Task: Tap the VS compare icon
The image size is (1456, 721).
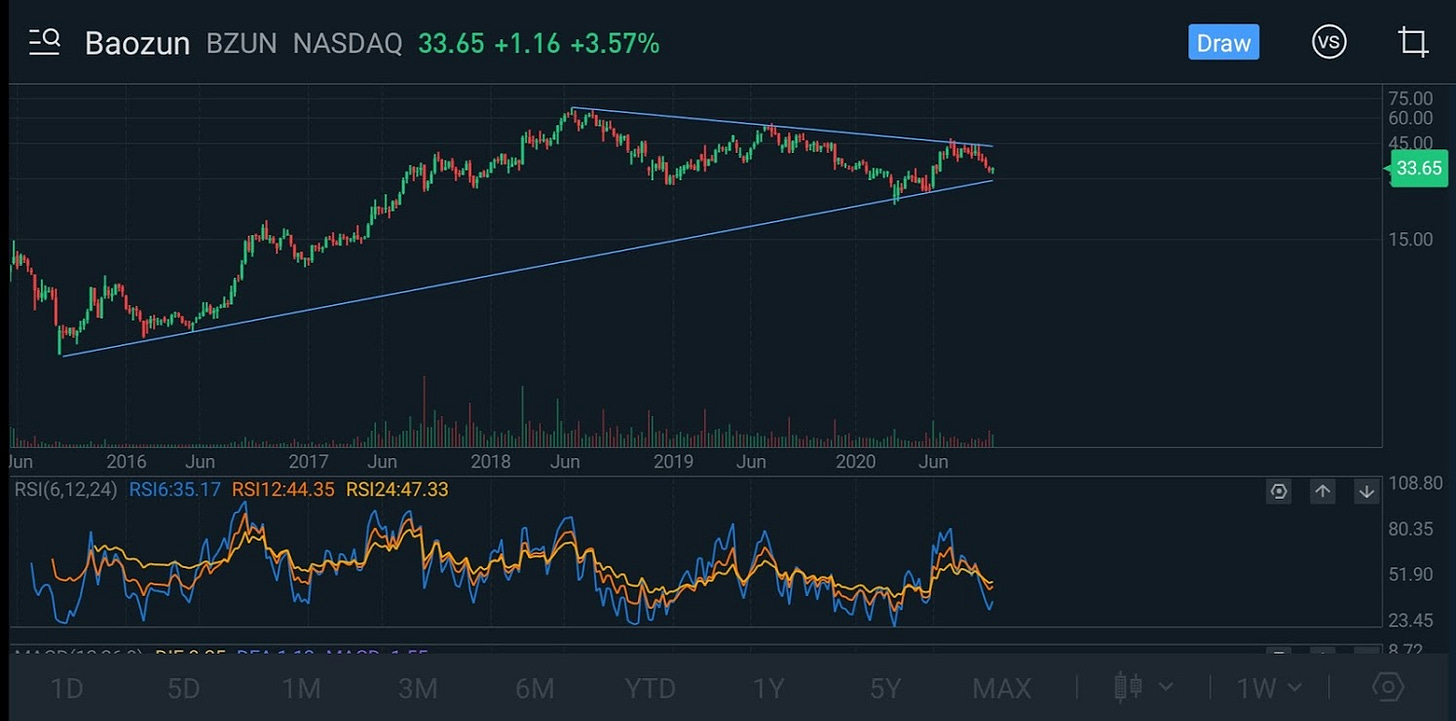Action: [1328, 42]
